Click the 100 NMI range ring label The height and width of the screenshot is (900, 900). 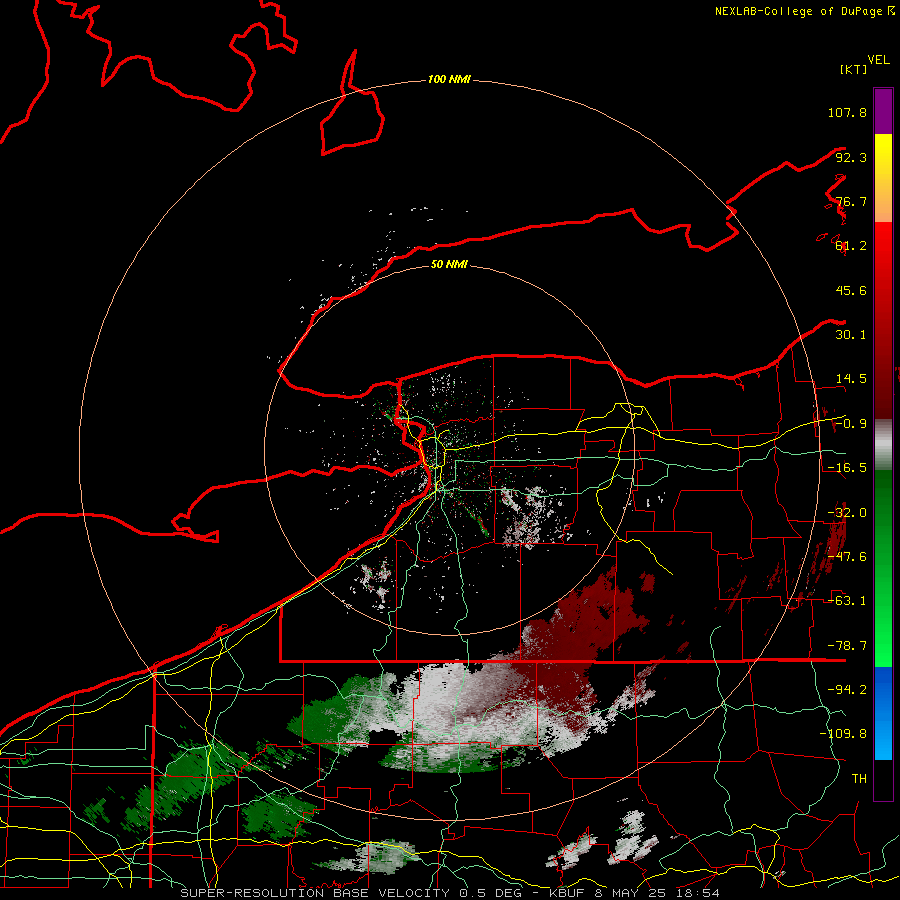pyautogui.click(x=449, y=79)
